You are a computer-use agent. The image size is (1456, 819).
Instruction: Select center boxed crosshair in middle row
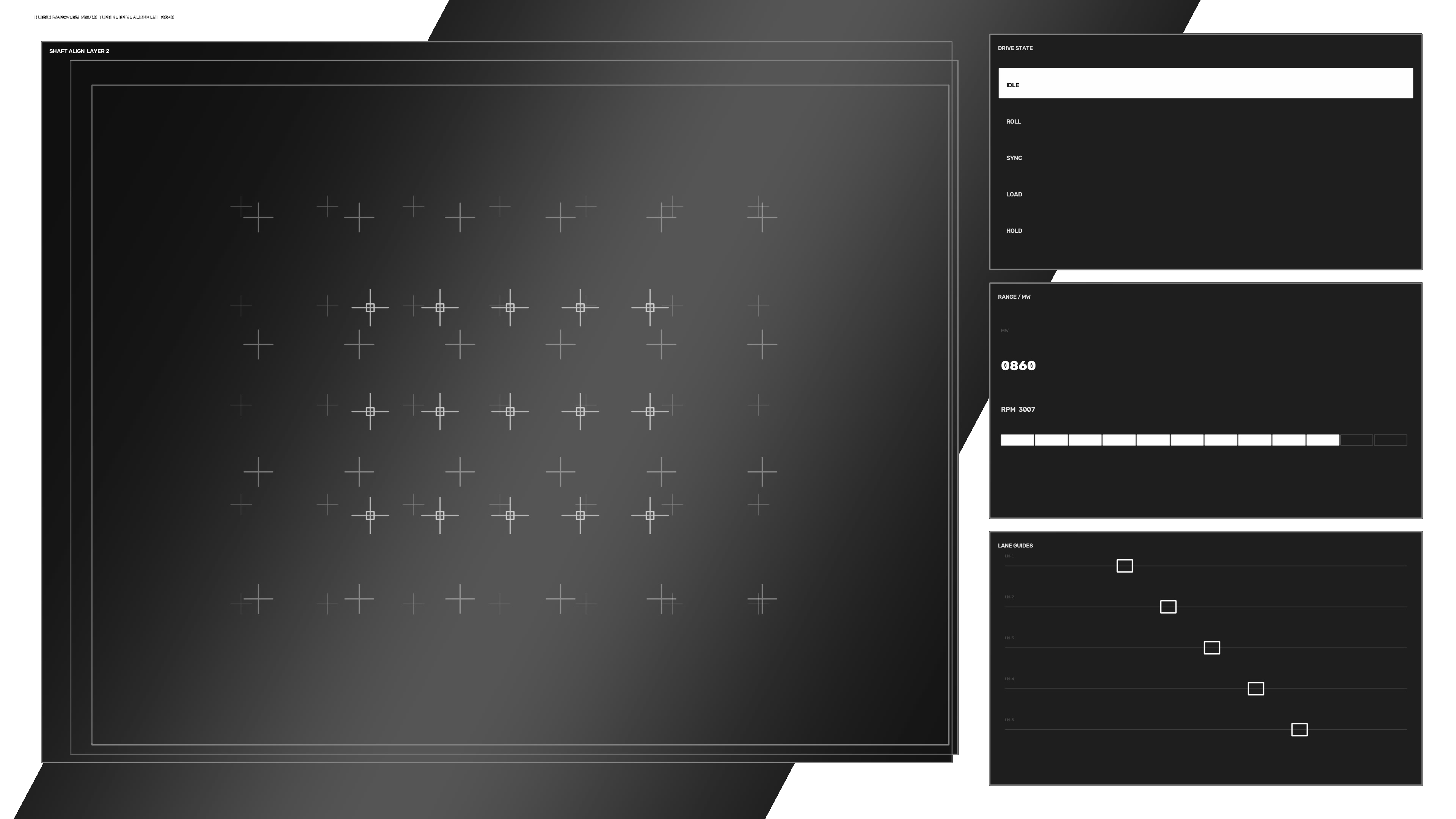pyautogui.click(x=510, y=411)
